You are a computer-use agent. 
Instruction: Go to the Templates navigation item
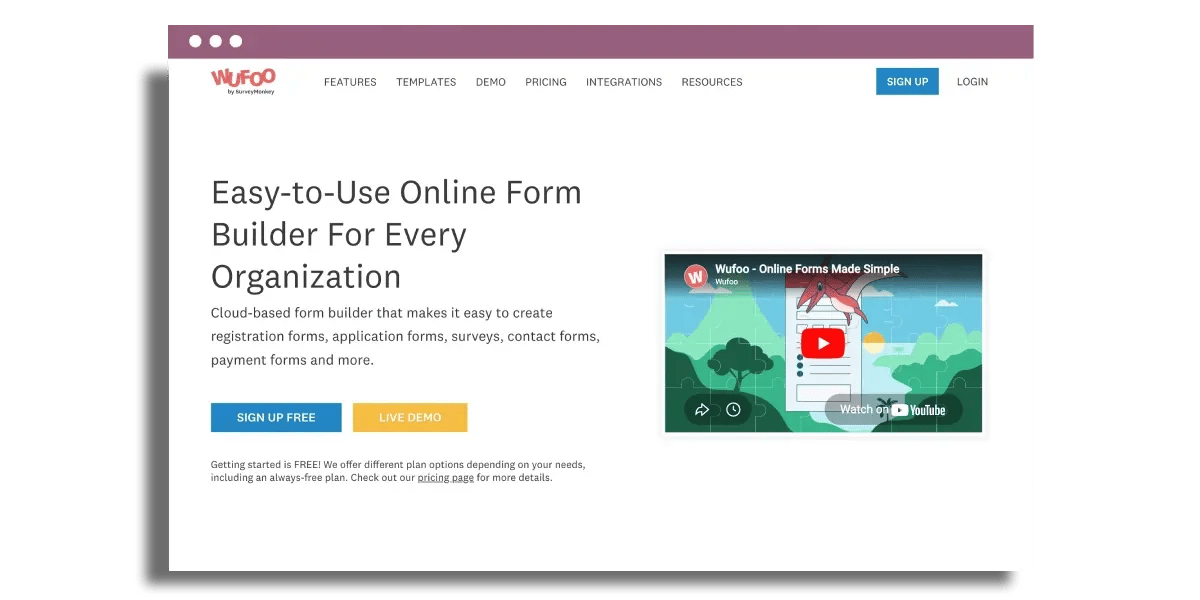[x=426, y=82]
